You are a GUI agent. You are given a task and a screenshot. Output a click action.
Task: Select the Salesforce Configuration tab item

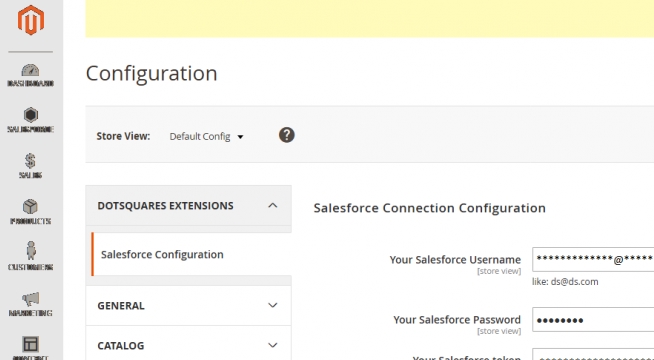[191, 254]
